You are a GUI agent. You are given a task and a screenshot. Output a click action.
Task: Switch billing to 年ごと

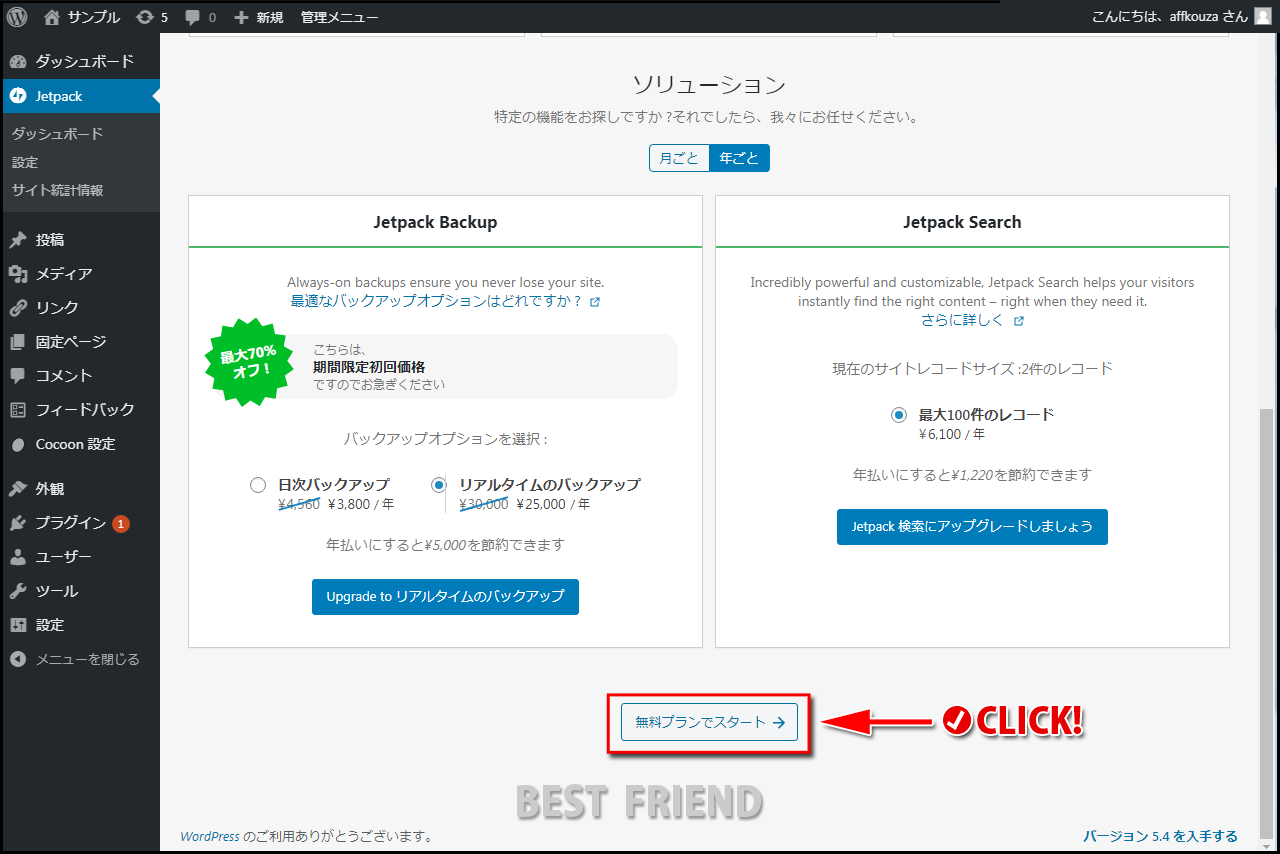(739, 158)
